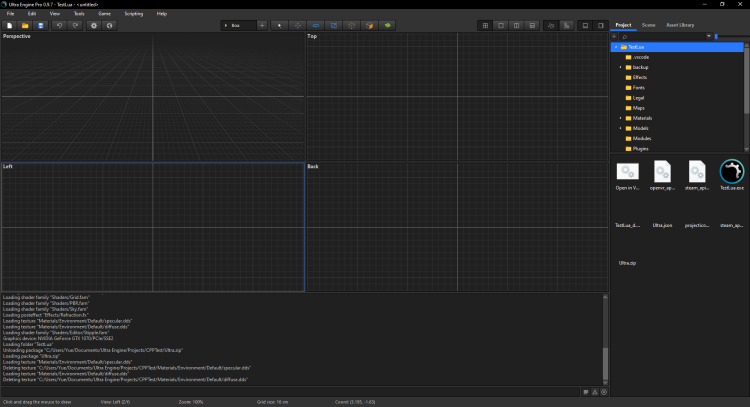Viewport: 750px width, 407px height.
Task: Choose the selection pointer tool
Action: (280, 25)
